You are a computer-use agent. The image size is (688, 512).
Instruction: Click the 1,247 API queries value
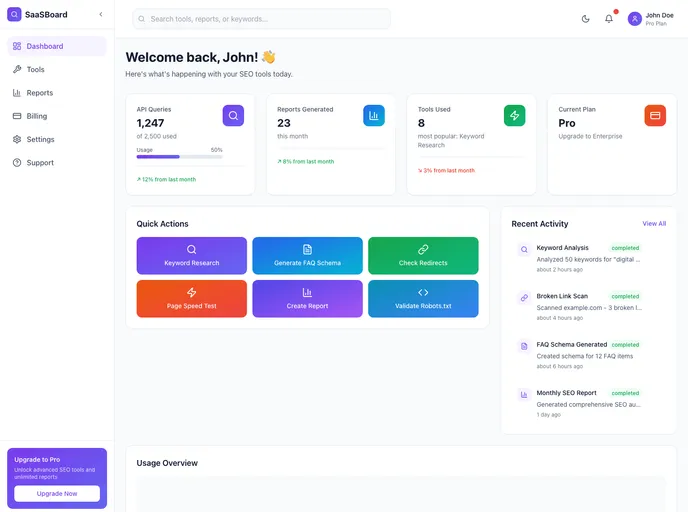pyautogui.click(x=150, y=123)
